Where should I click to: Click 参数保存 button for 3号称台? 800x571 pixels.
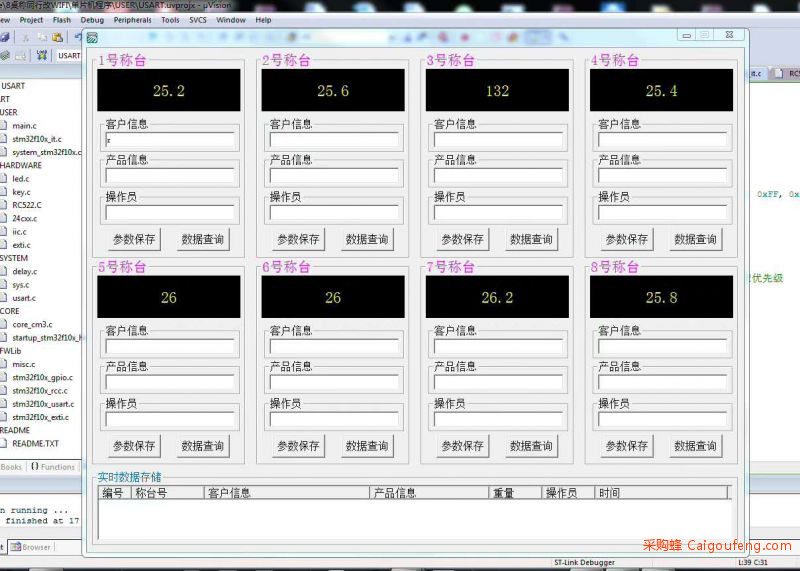[x=463, y=239]
